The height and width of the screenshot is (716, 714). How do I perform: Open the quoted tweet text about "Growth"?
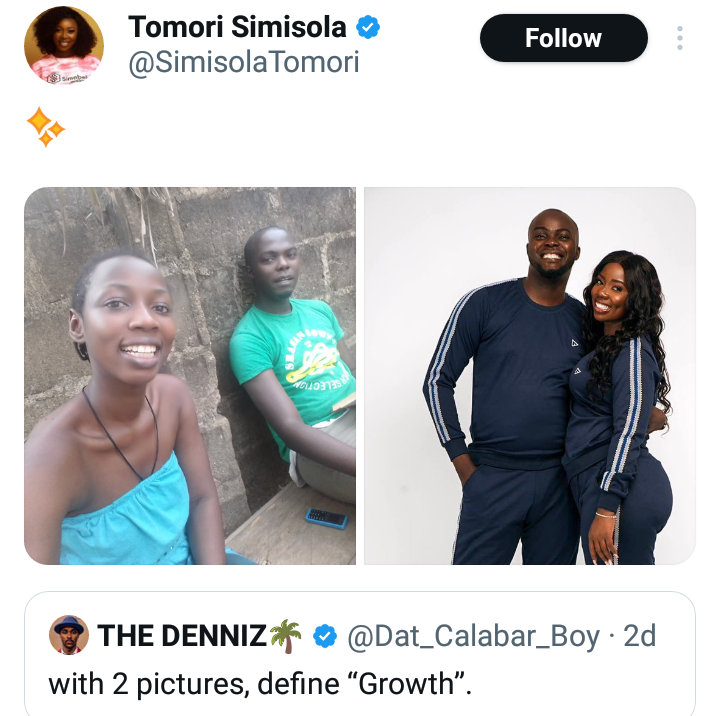pos(259,684)
